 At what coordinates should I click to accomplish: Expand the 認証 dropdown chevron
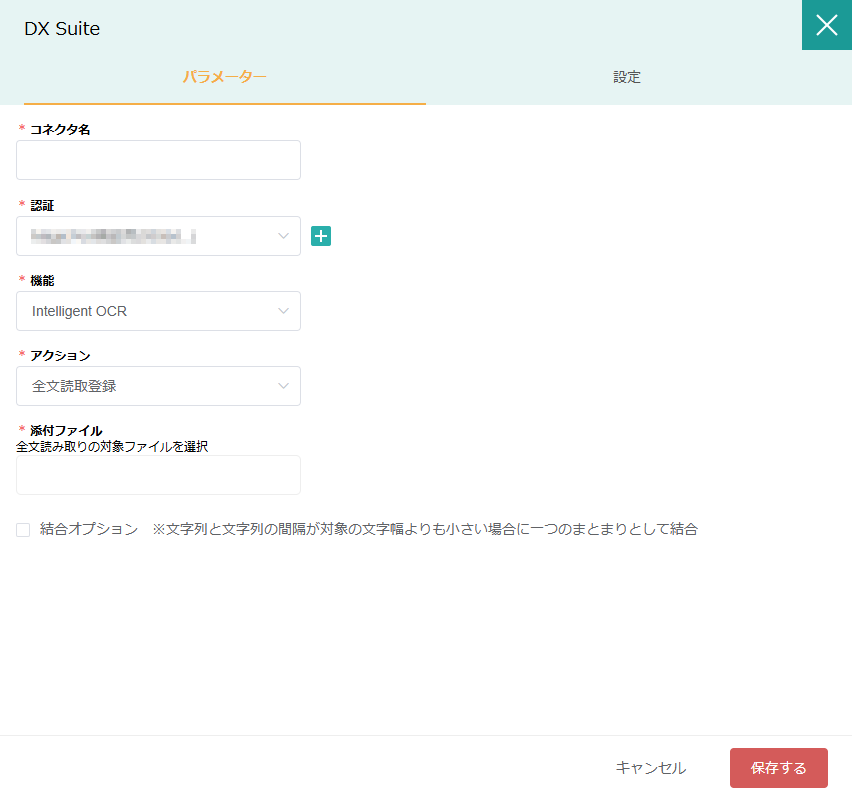pyautogui.click(x=283, y=236)
